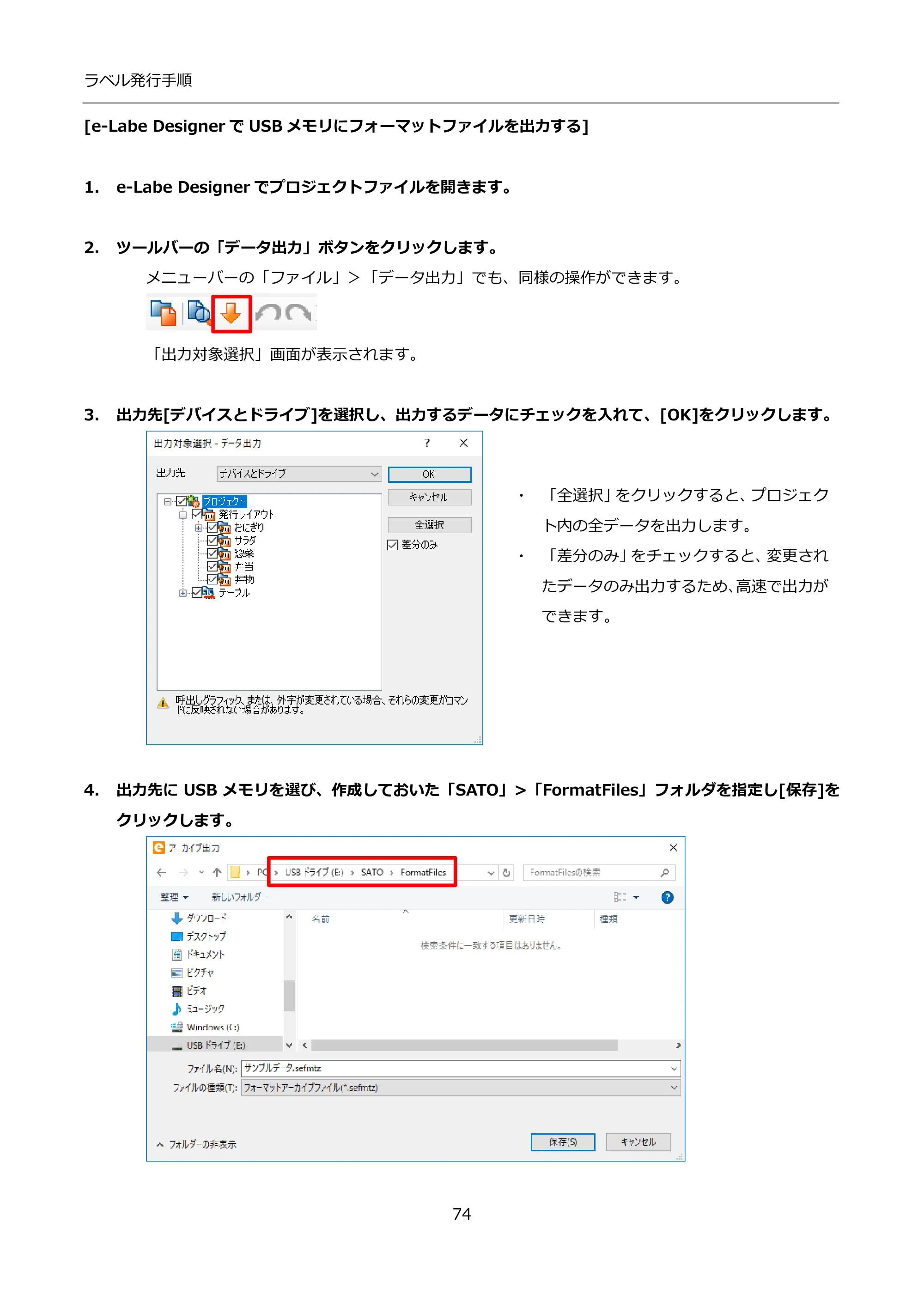Open ピクチャ in the sidebar

pos(193,973)
